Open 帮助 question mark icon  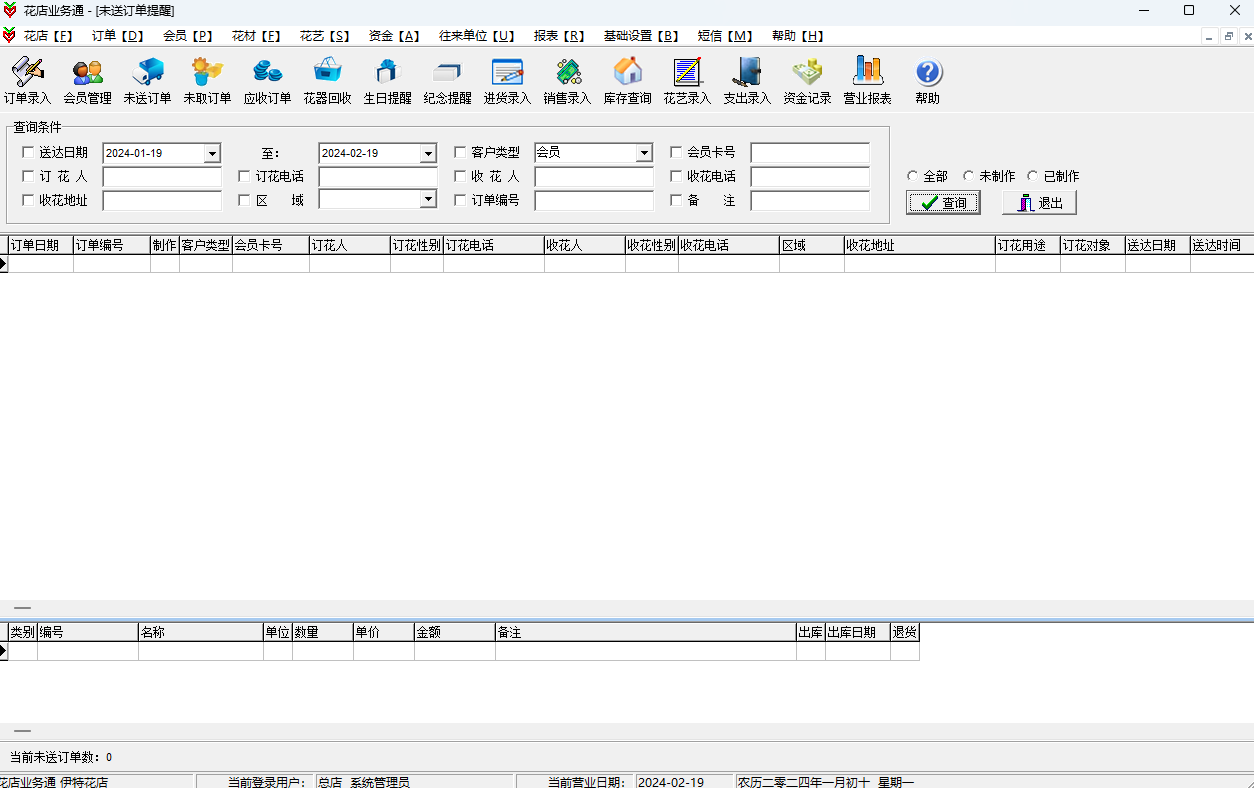pyautogui.click(x=927, y=72)
